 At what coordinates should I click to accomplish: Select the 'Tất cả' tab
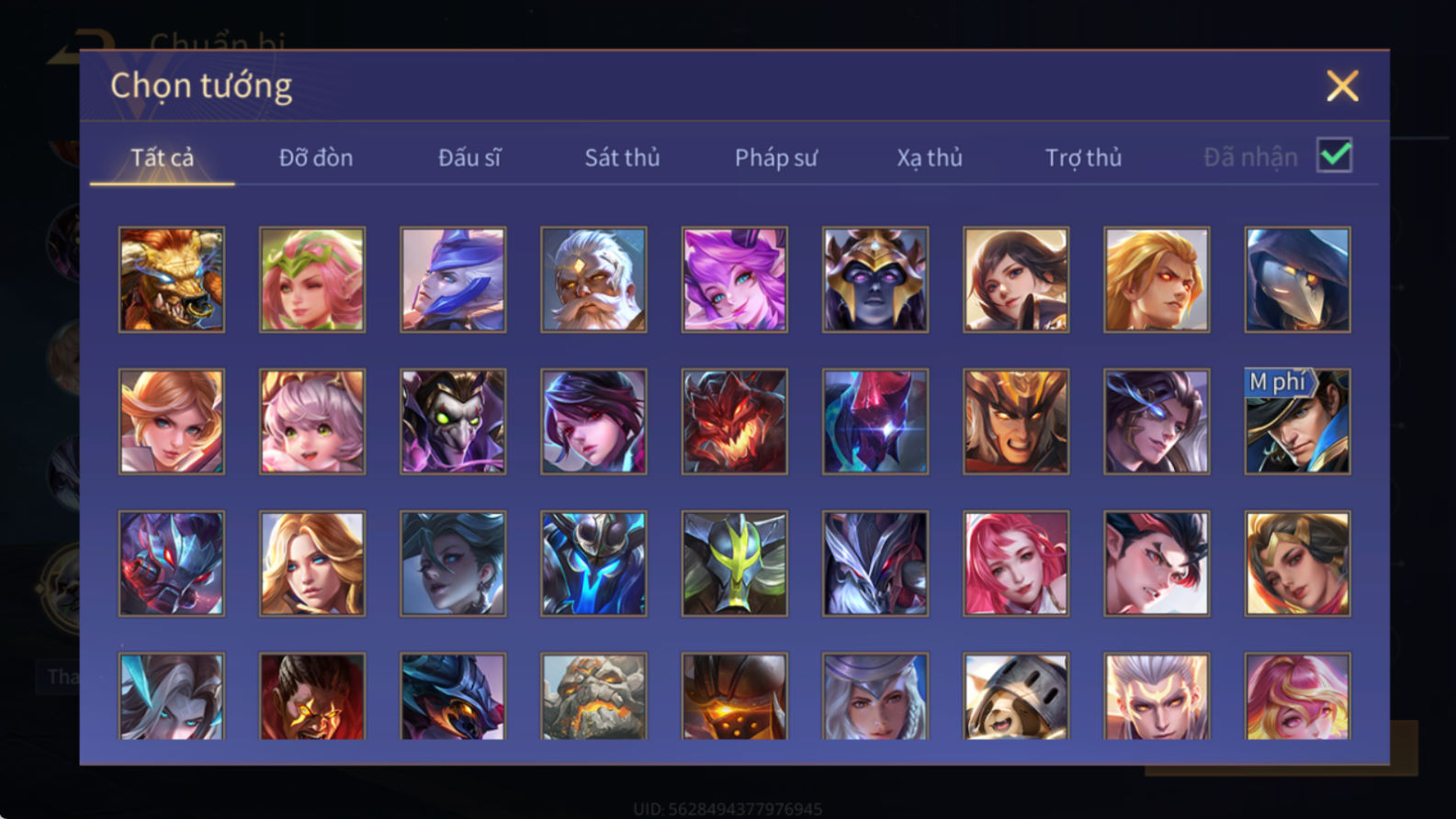163,158
